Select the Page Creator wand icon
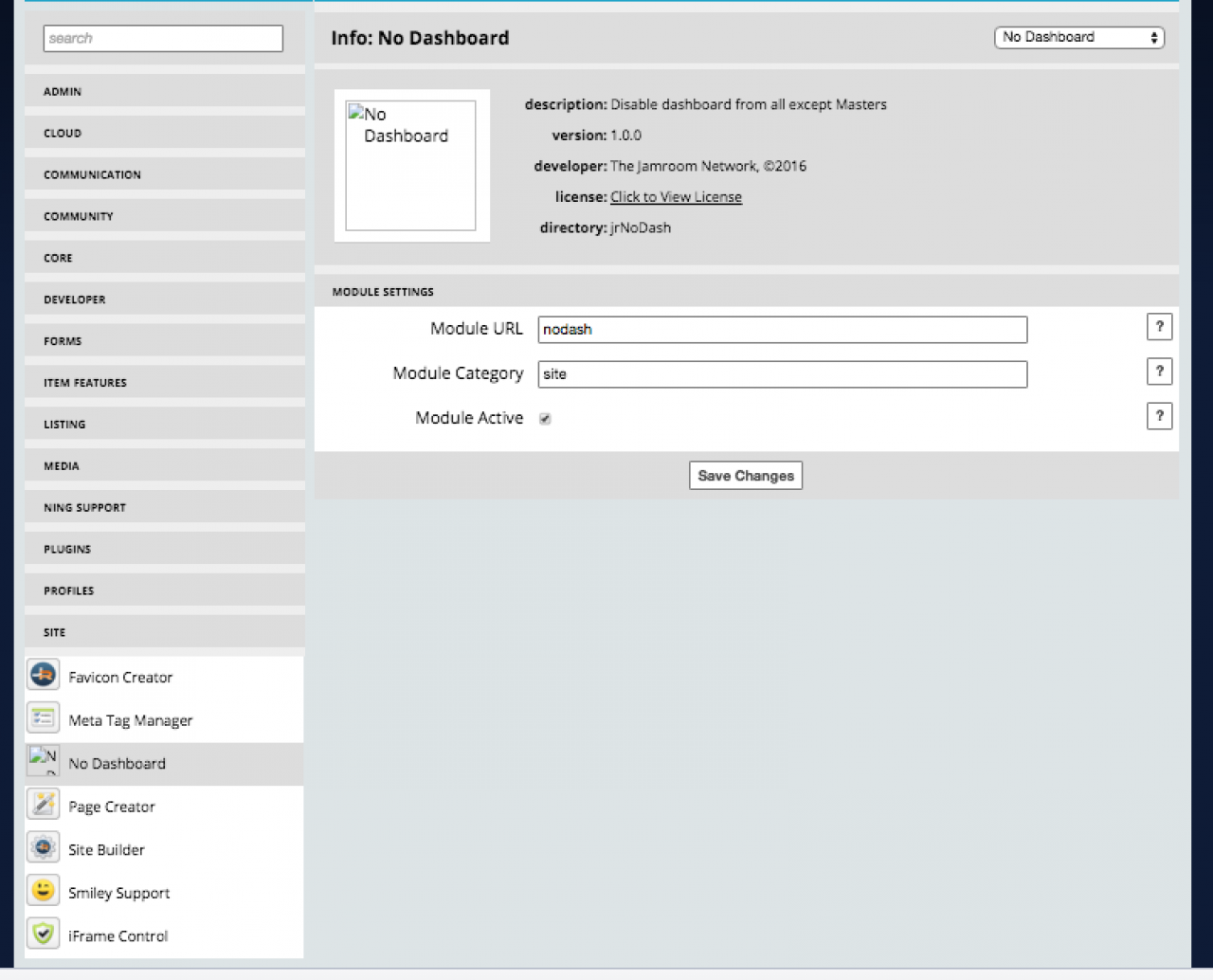 pos(43,805)
